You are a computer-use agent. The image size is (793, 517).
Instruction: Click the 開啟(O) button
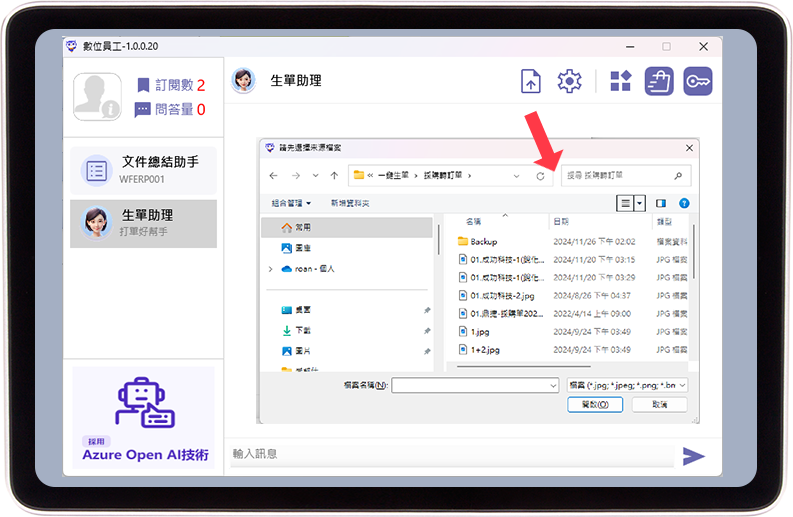pyautogui.click(x=594, y=405)
